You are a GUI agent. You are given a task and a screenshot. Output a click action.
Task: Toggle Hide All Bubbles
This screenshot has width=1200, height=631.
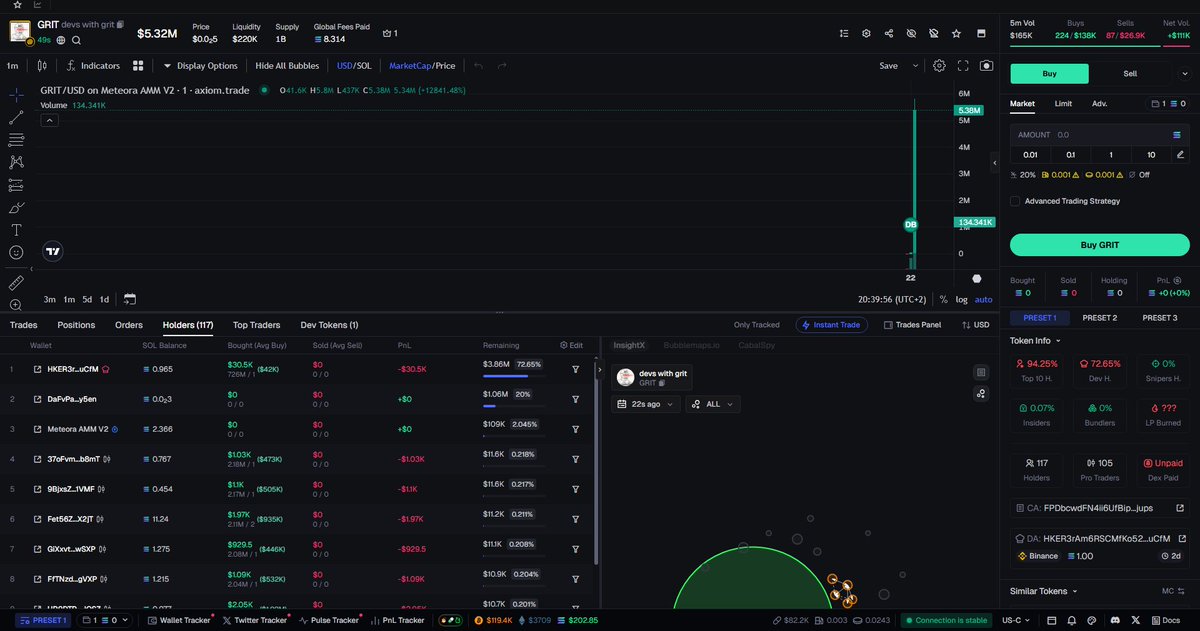tap(288, 66)
